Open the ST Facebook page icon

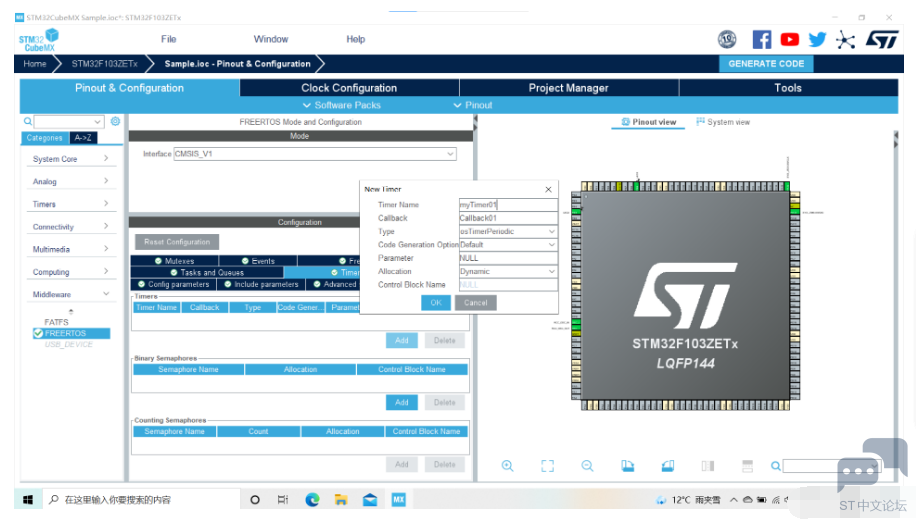pyautogui.click(x=761, y=39)
